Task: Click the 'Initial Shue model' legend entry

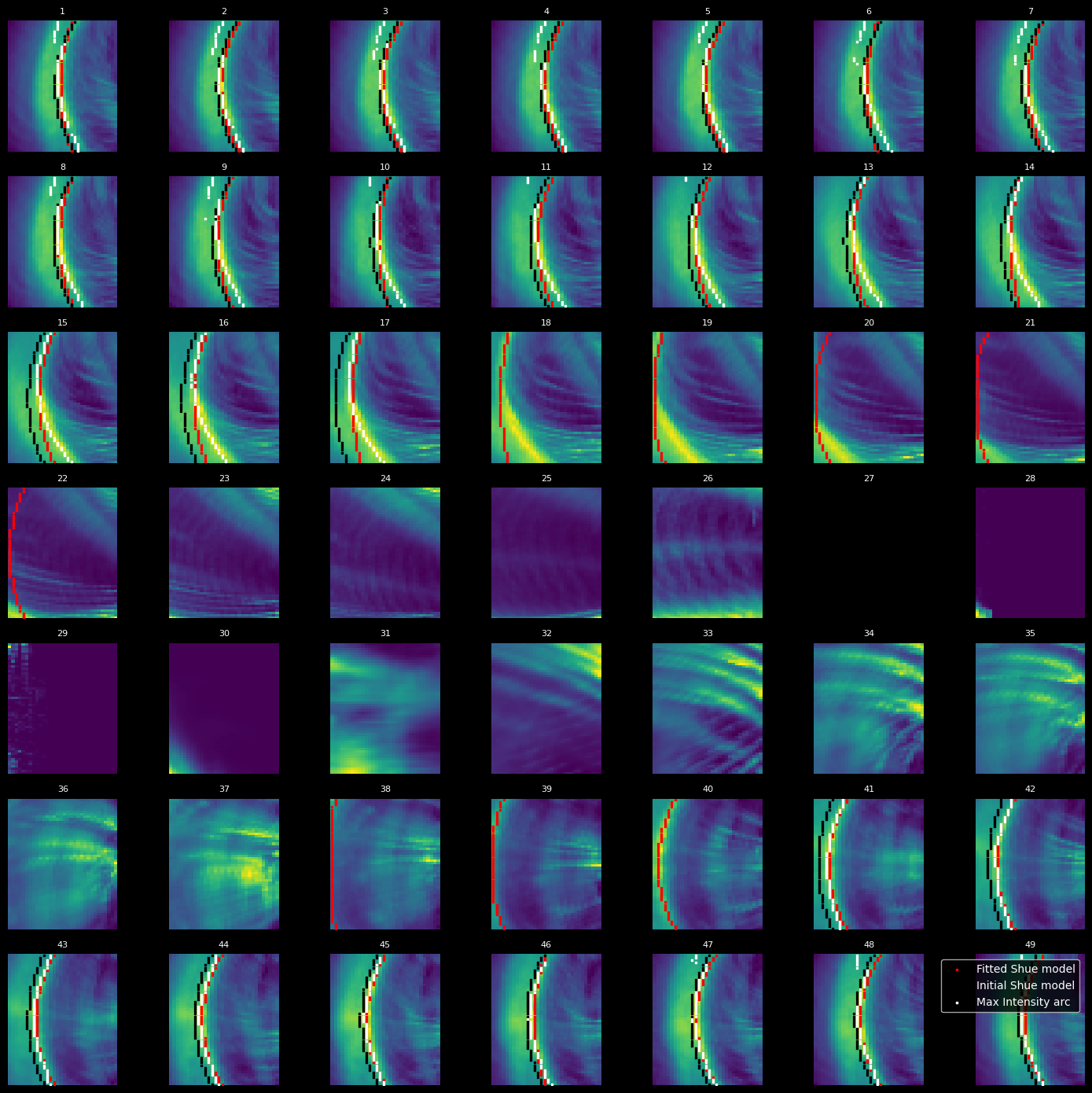Action: point(1025,985)
